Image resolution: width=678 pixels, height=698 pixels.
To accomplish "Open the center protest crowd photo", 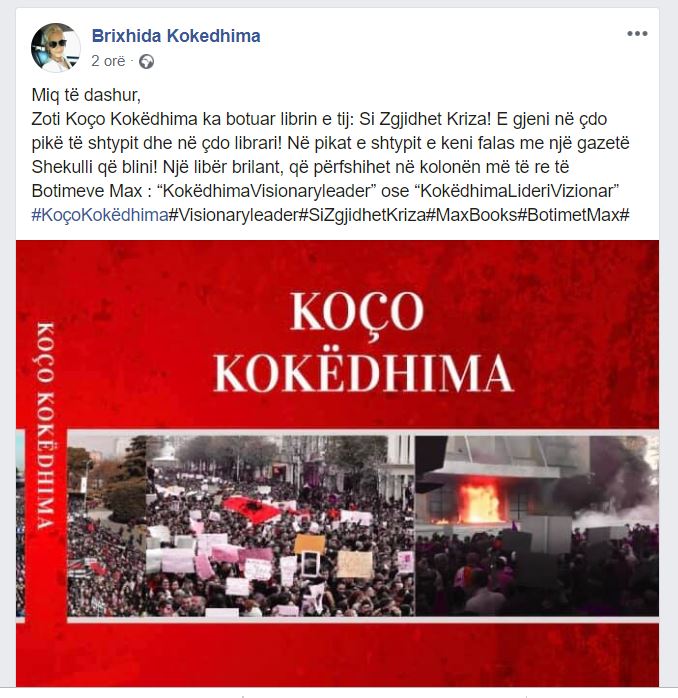I will pyautogui.click(x=280, y=525).
